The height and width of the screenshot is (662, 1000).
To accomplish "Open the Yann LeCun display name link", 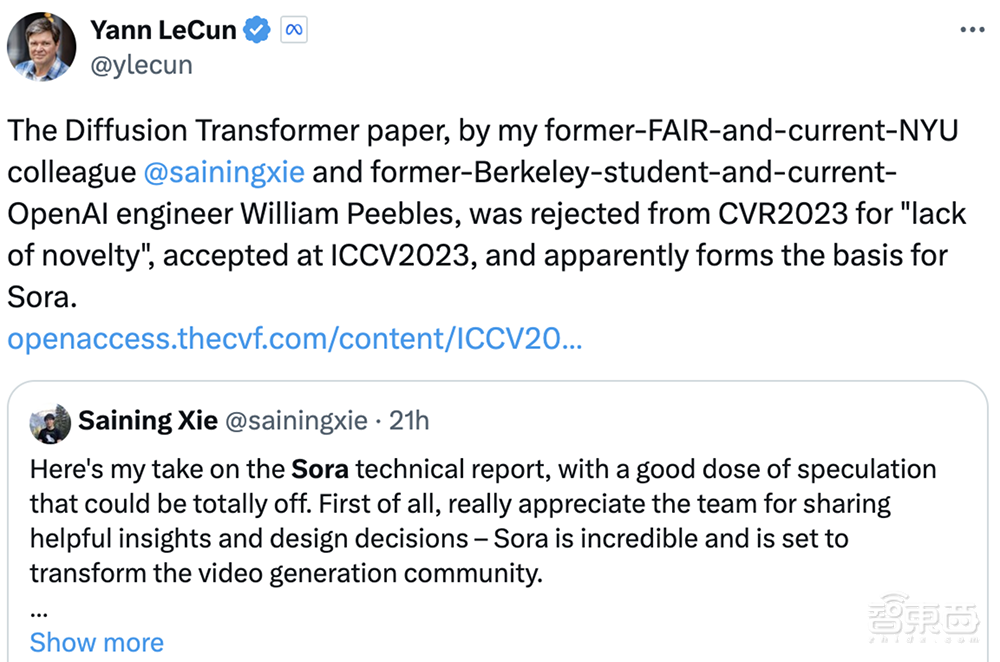I will point(163,30).
